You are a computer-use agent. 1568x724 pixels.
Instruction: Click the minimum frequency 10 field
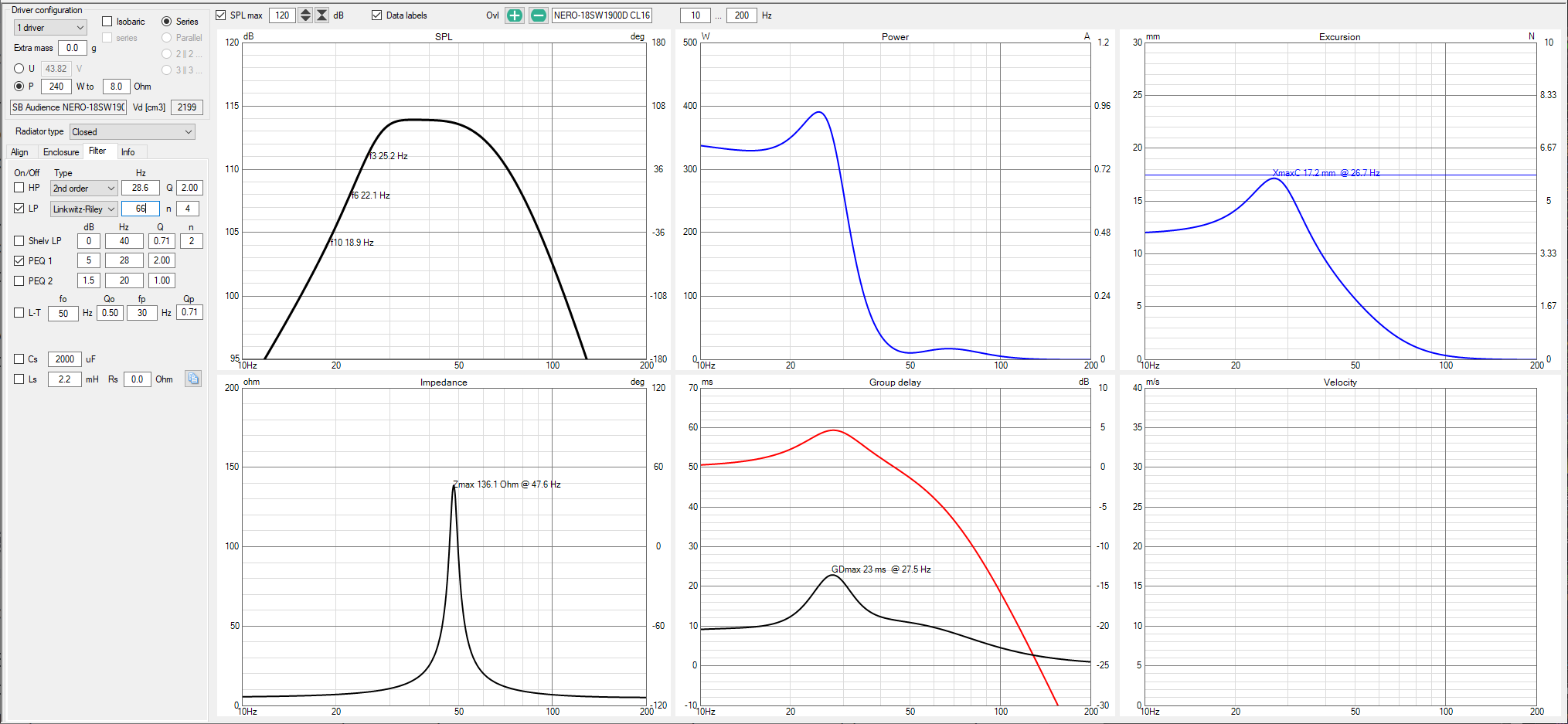click(x=696, y=15)
